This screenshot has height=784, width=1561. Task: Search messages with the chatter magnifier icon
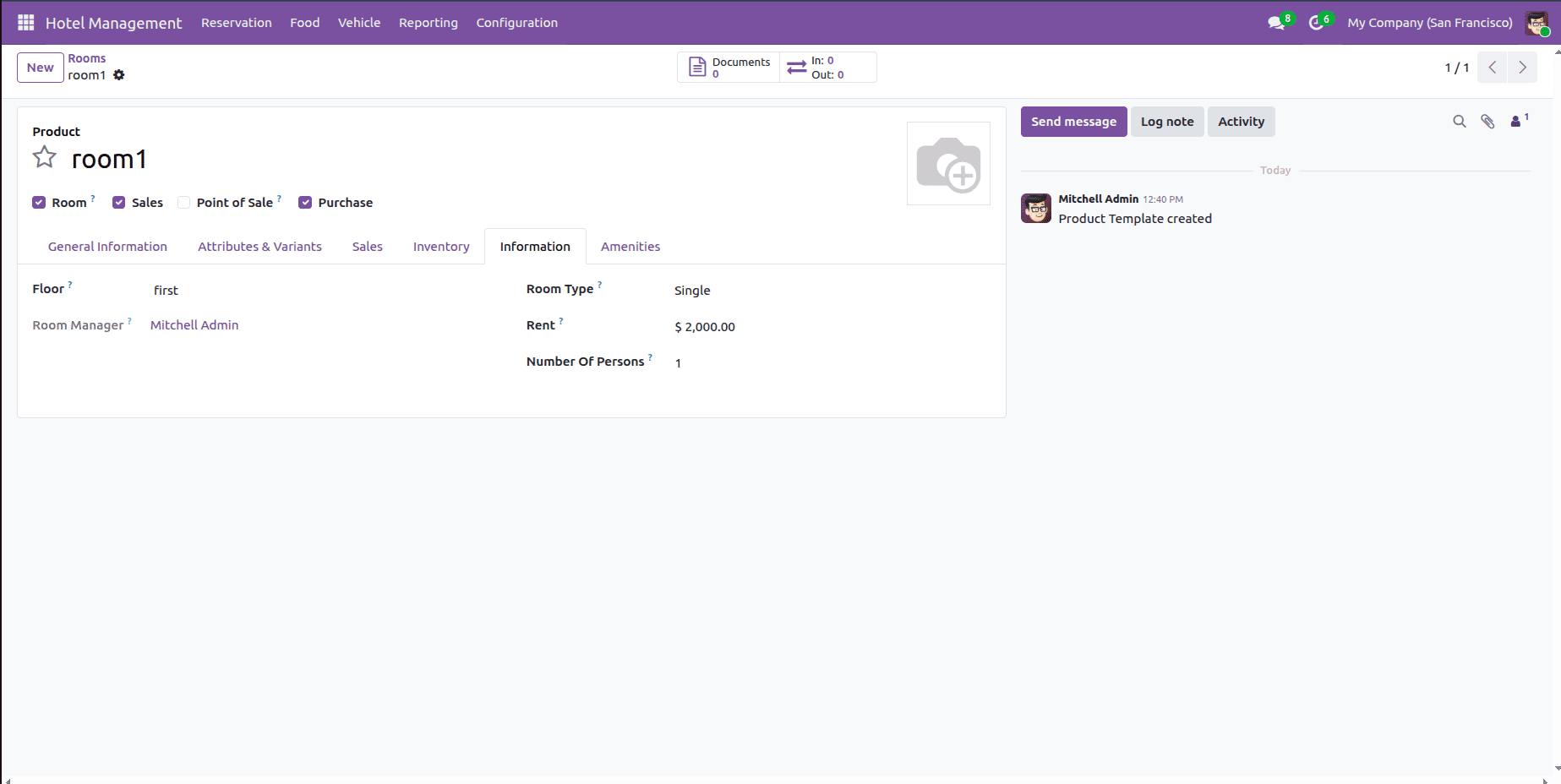tap(1460, 122)
